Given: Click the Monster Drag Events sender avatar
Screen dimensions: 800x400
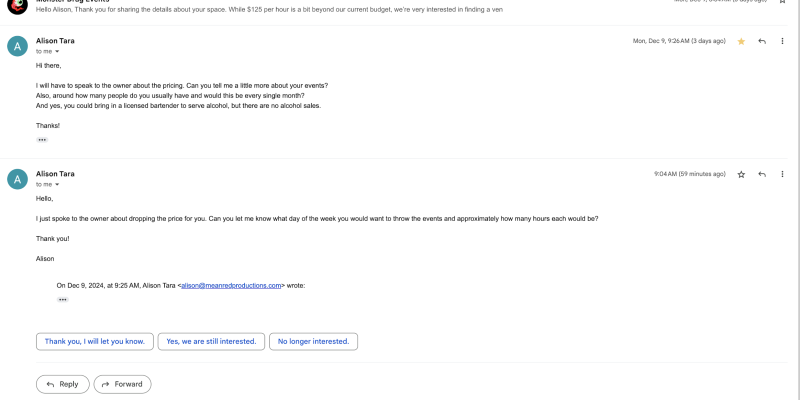Looking at the screenshot, I should 17,5.
